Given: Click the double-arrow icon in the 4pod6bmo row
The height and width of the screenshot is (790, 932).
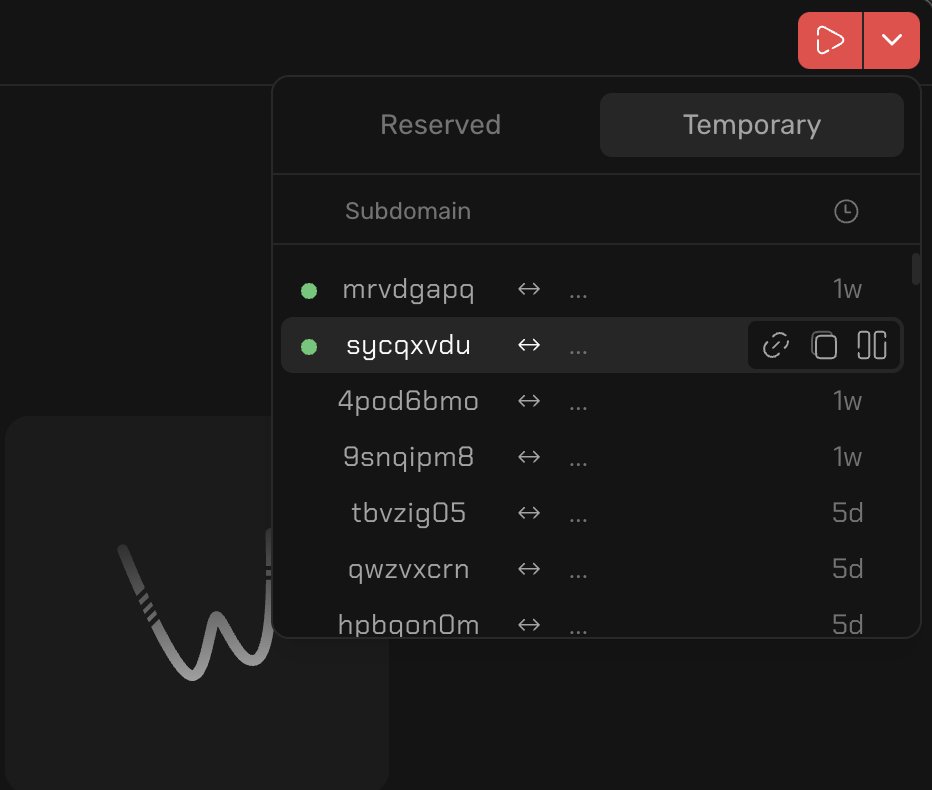Looking at the screenshot, I should [x=529, y=402].
